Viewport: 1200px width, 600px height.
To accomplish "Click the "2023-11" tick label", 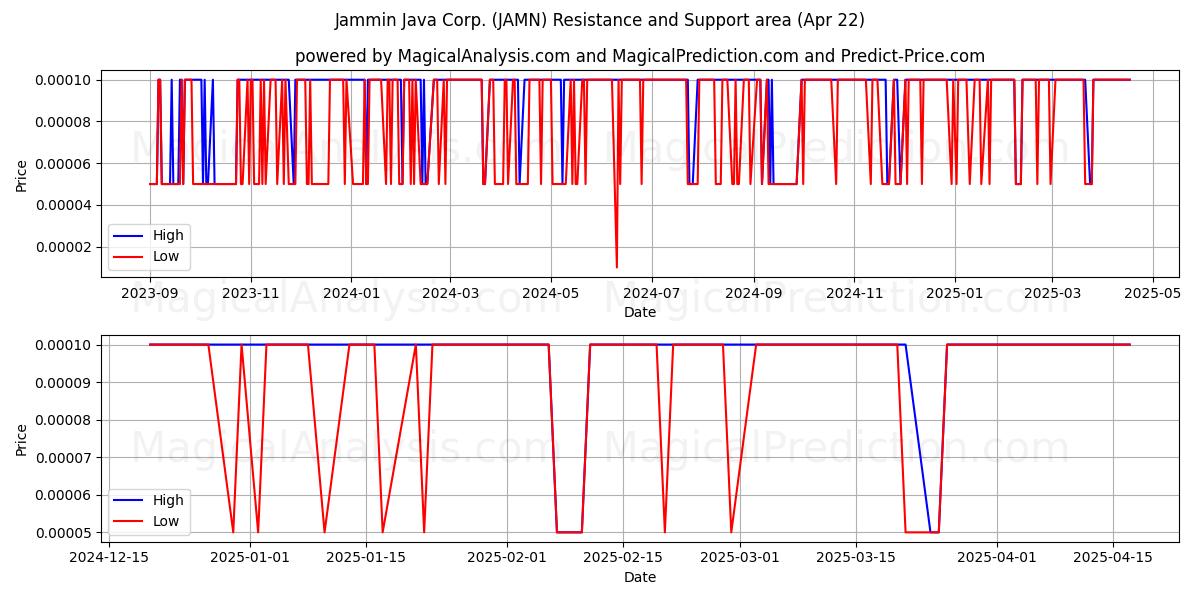I will [x=250, y=293].
